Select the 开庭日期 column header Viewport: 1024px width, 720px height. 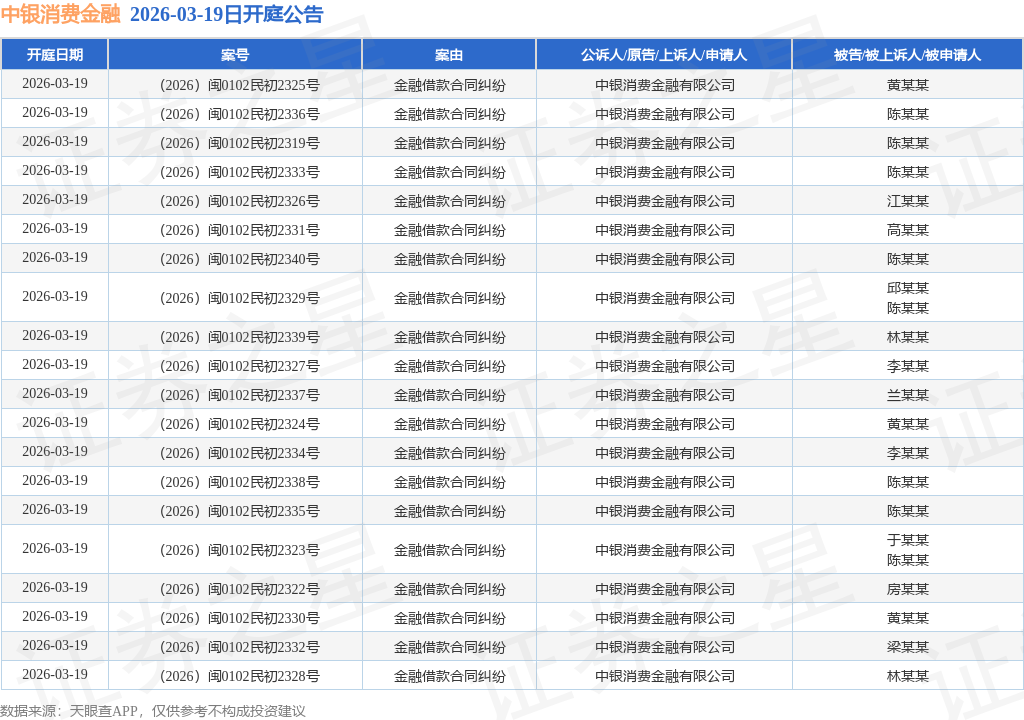click(55, 55)
